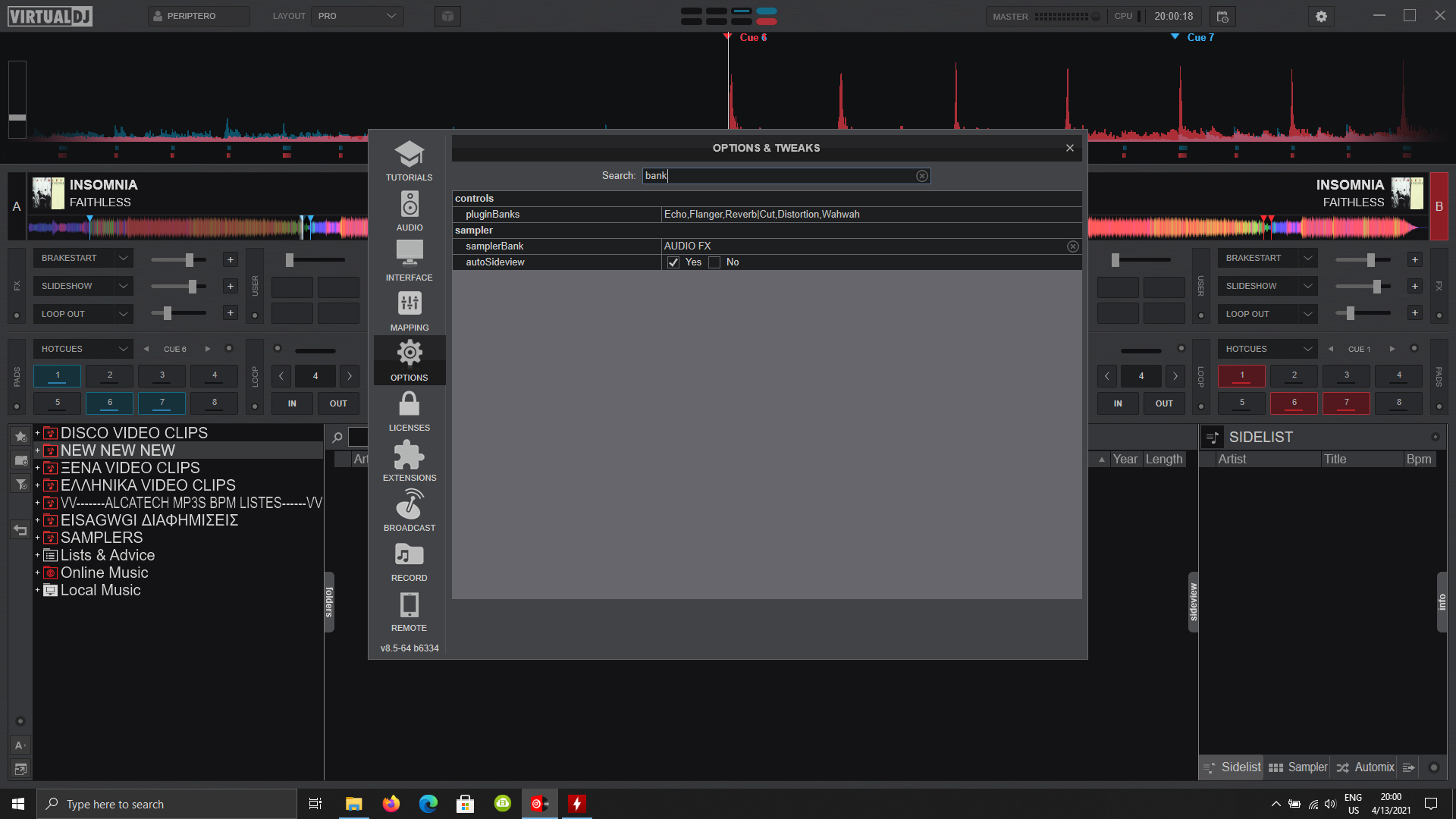Click the 3D cube icon beside layout
Screen dimensions: 1456x819
pos(447,16)
